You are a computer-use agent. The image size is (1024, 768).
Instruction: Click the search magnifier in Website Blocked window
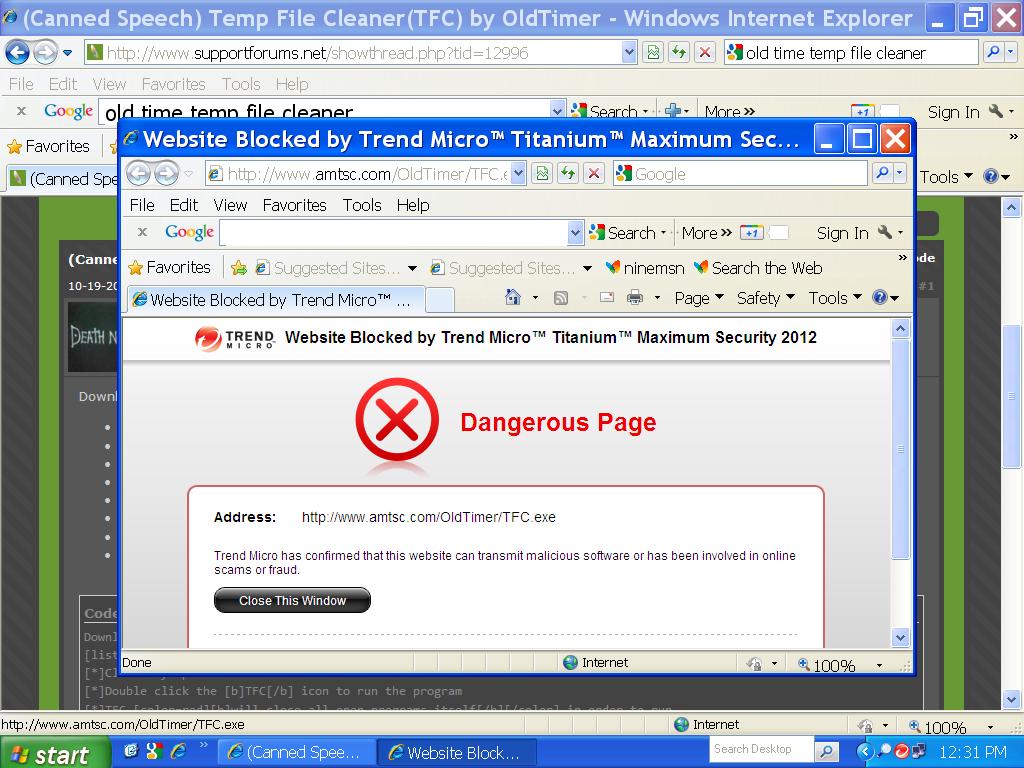(x=882, y=173)
